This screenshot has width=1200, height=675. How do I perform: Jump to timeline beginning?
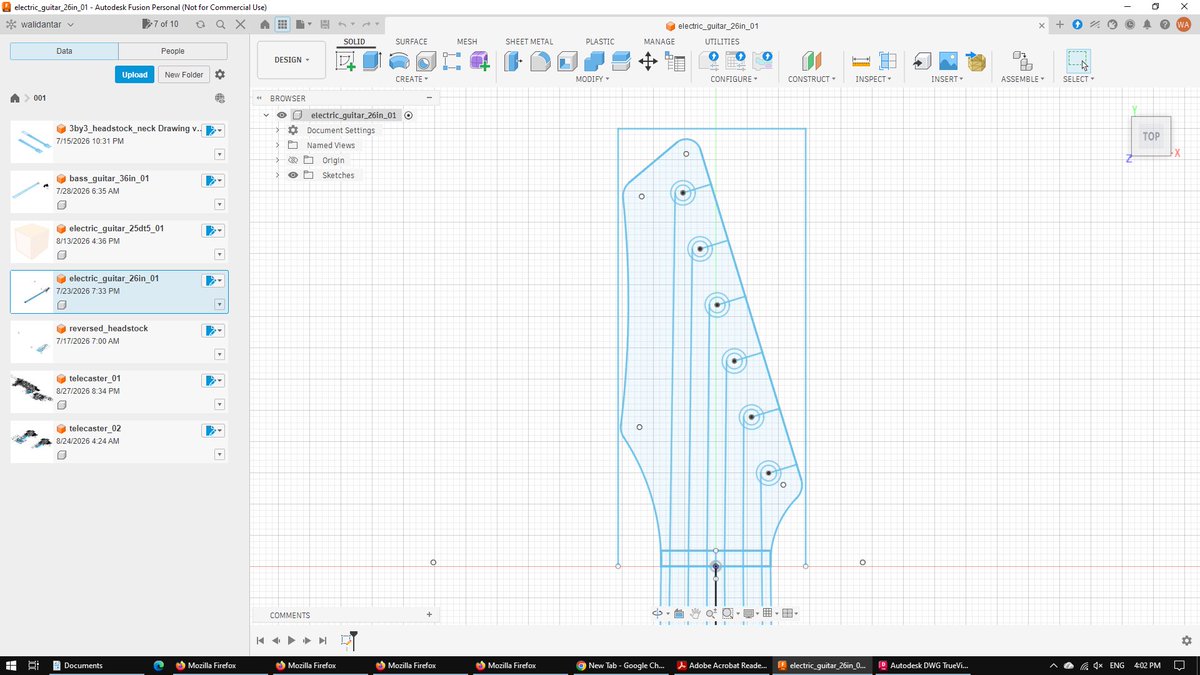260,640
